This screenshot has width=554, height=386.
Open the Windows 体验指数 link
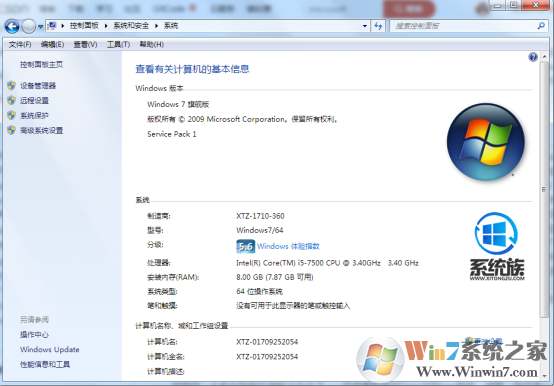click(288, 246)
